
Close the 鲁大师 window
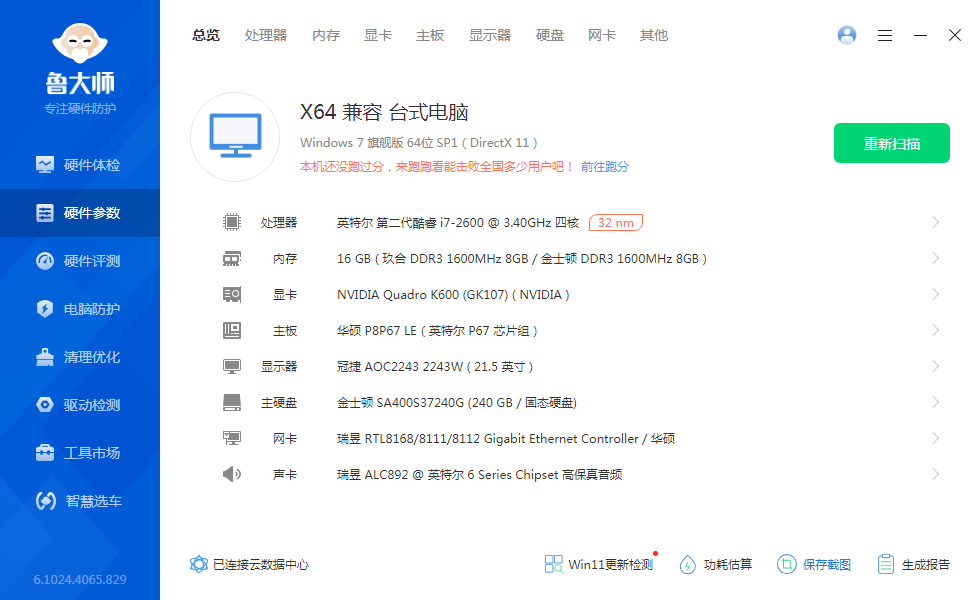pos(954,35)
